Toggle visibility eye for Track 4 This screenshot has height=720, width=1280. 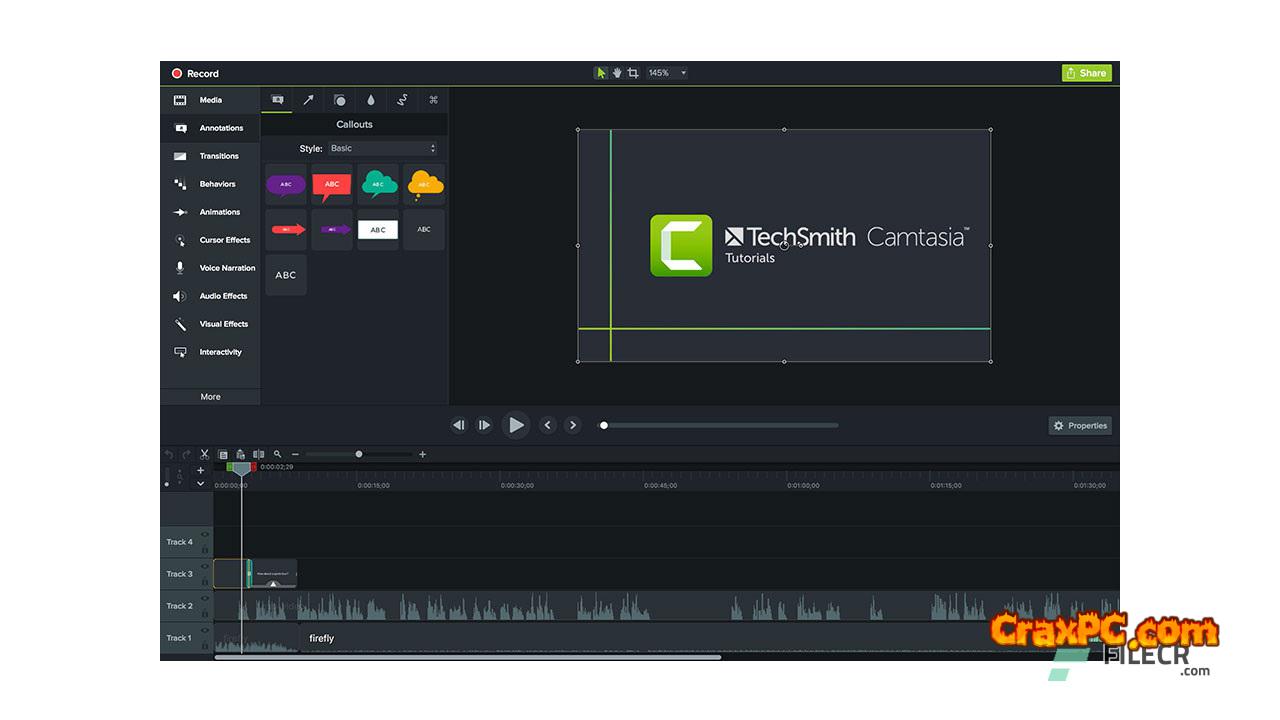pos(205,535)
